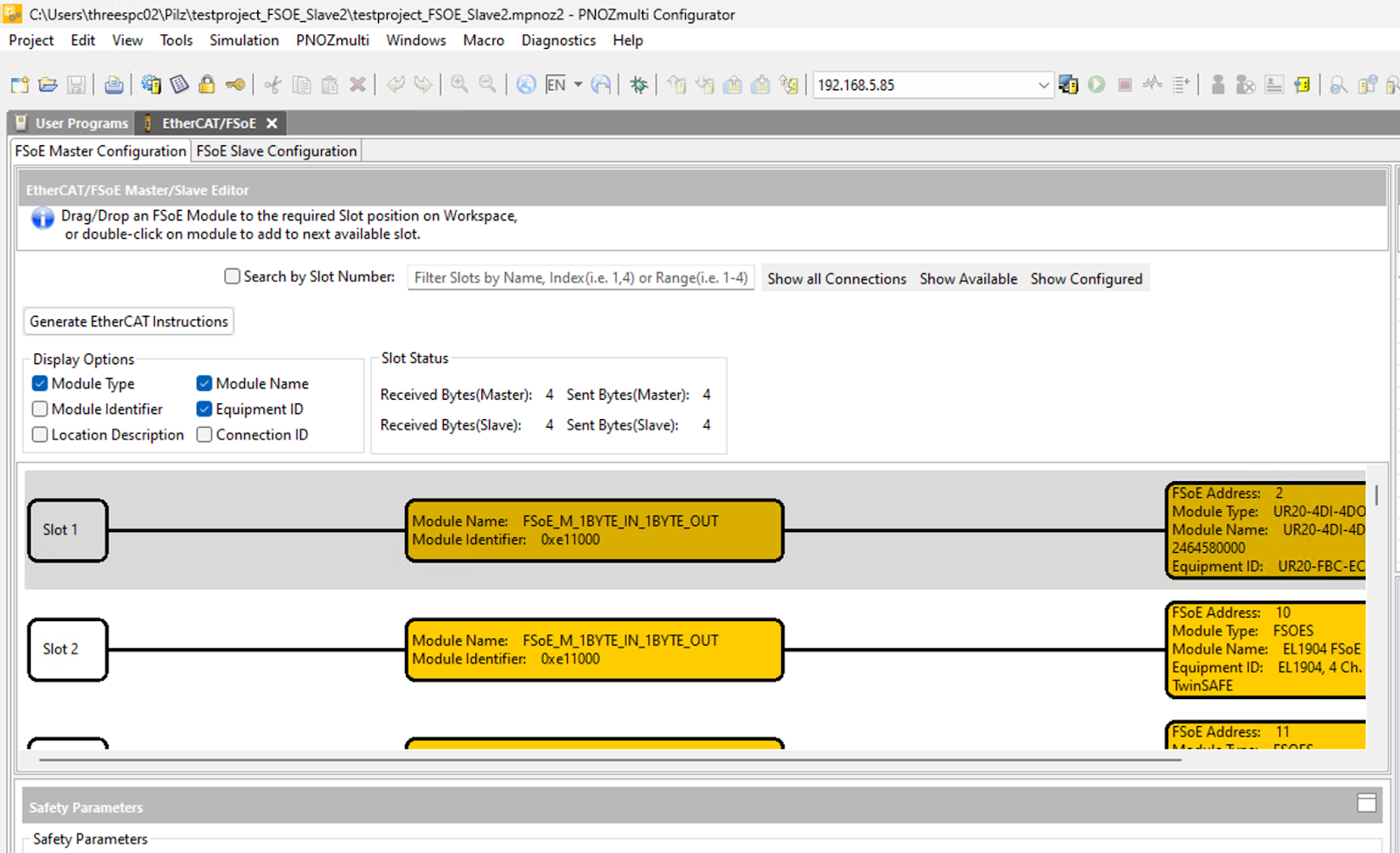Image resolution: width=1400 pixels, height=853 pixels.
Task: Click the Copy pages icon
Action: coord(302,85)
